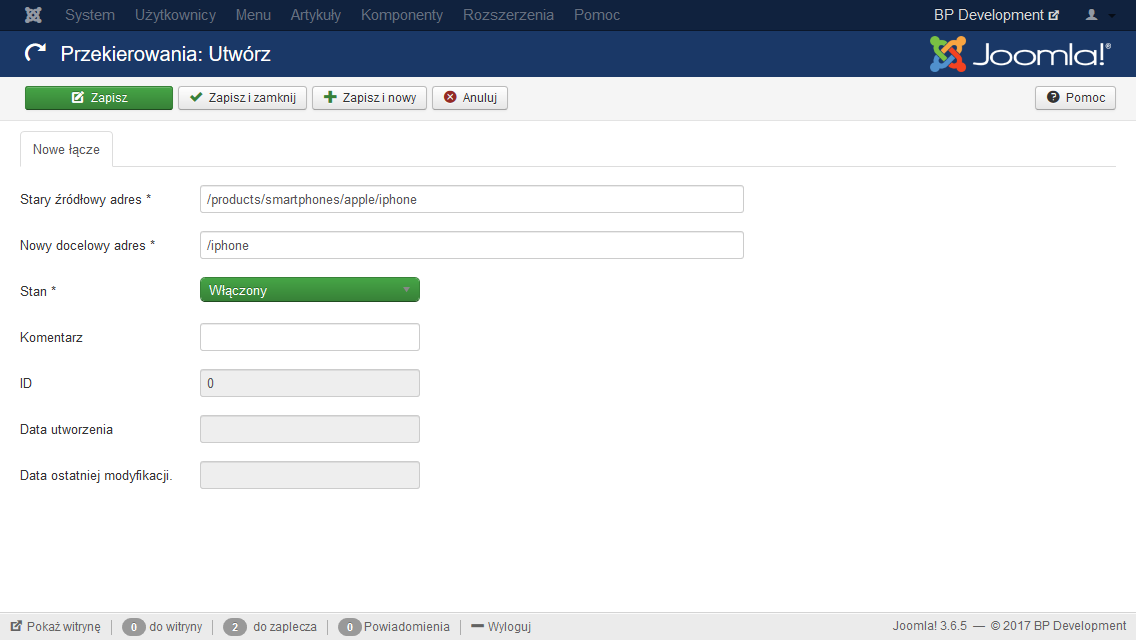Screen dimensions: 1136x640
Task: Click Zapisz i nowy button
Action: (x=370, y=98)
